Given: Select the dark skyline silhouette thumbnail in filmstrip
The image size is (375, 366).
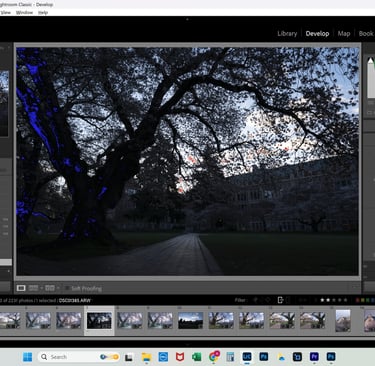Looking at the screenshot, I should point(190,320).
